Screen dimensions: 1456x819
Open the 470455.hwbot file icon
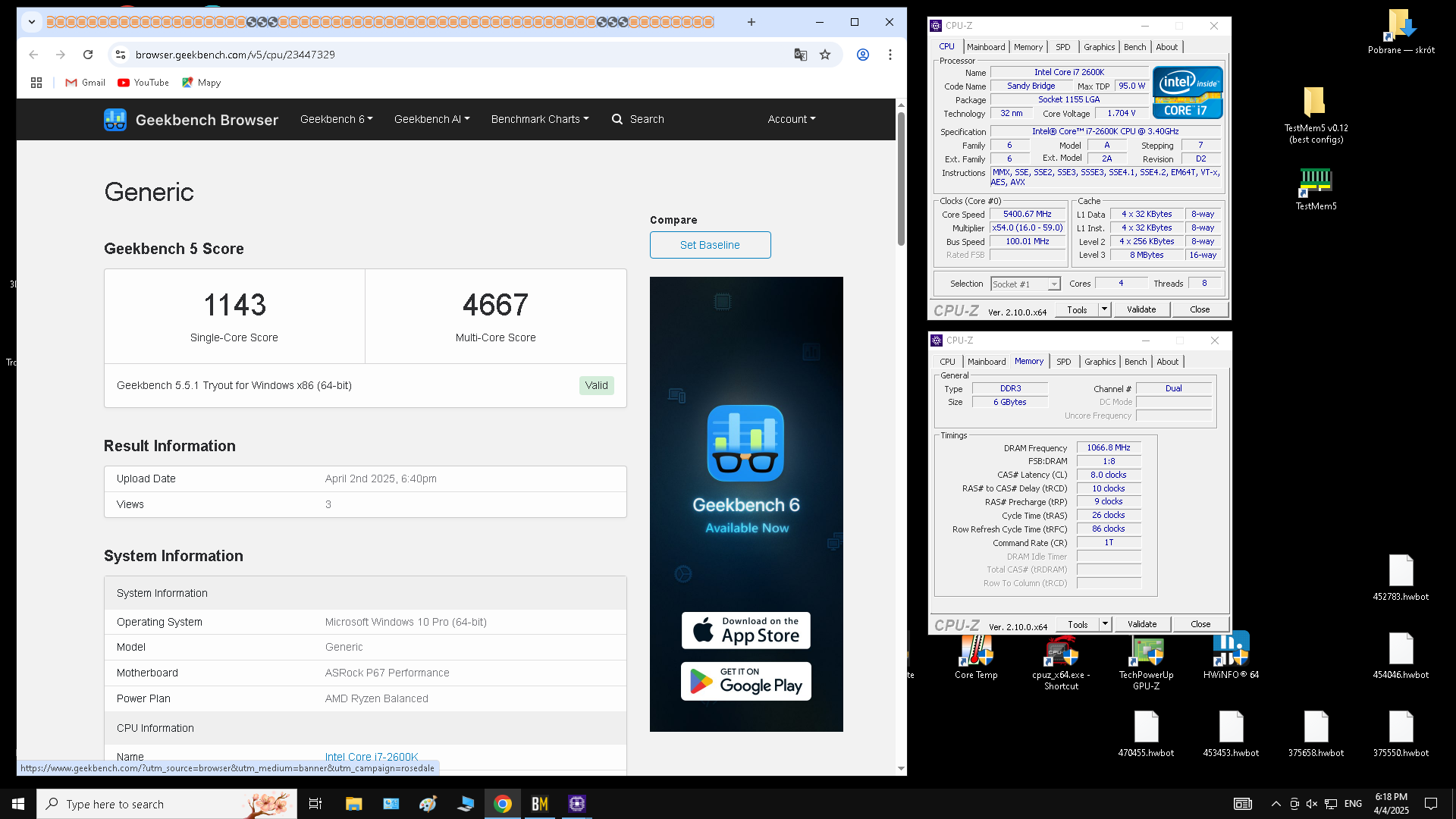1146,734
